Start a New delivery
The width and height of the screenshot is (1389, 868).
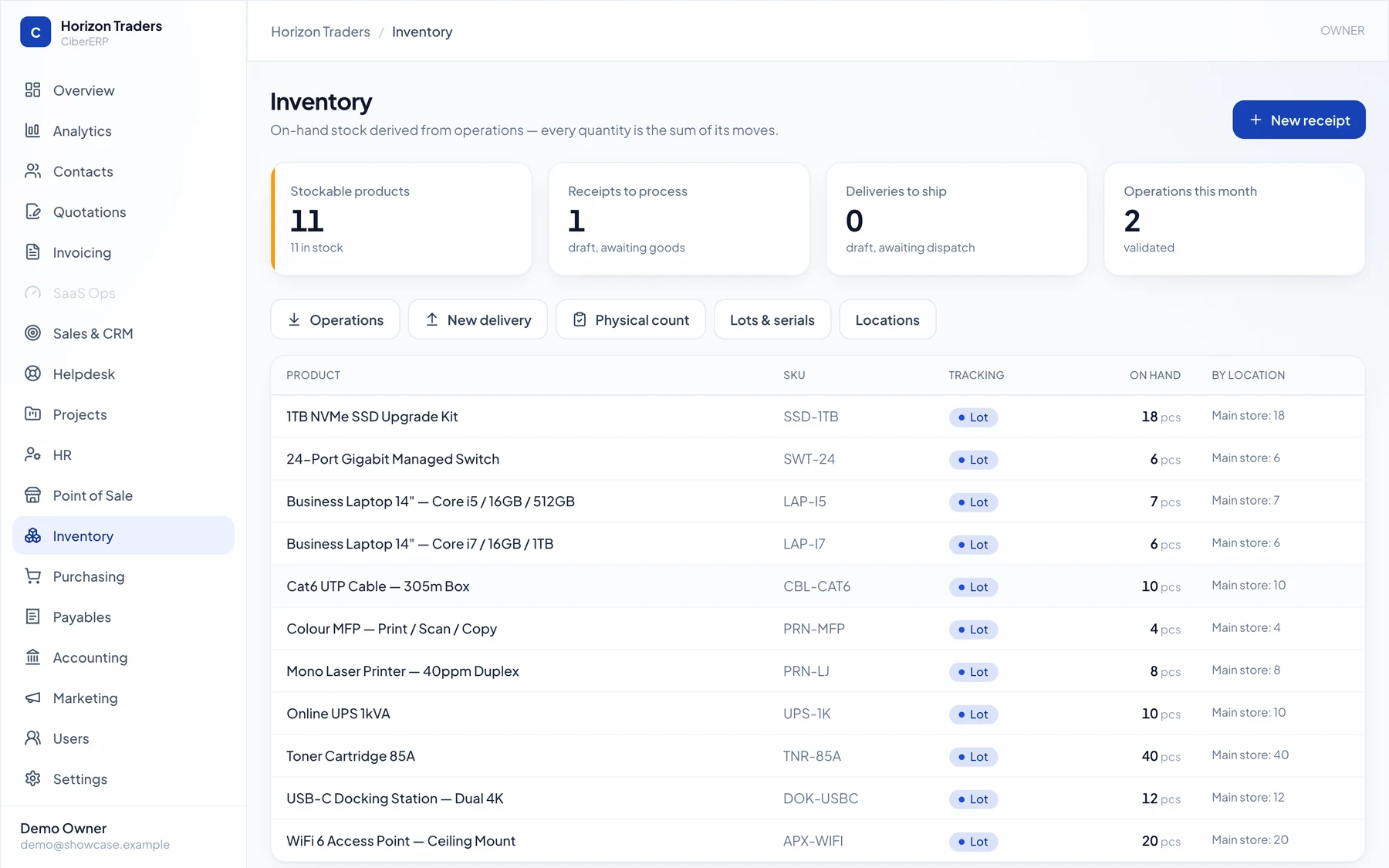[478, 319]
